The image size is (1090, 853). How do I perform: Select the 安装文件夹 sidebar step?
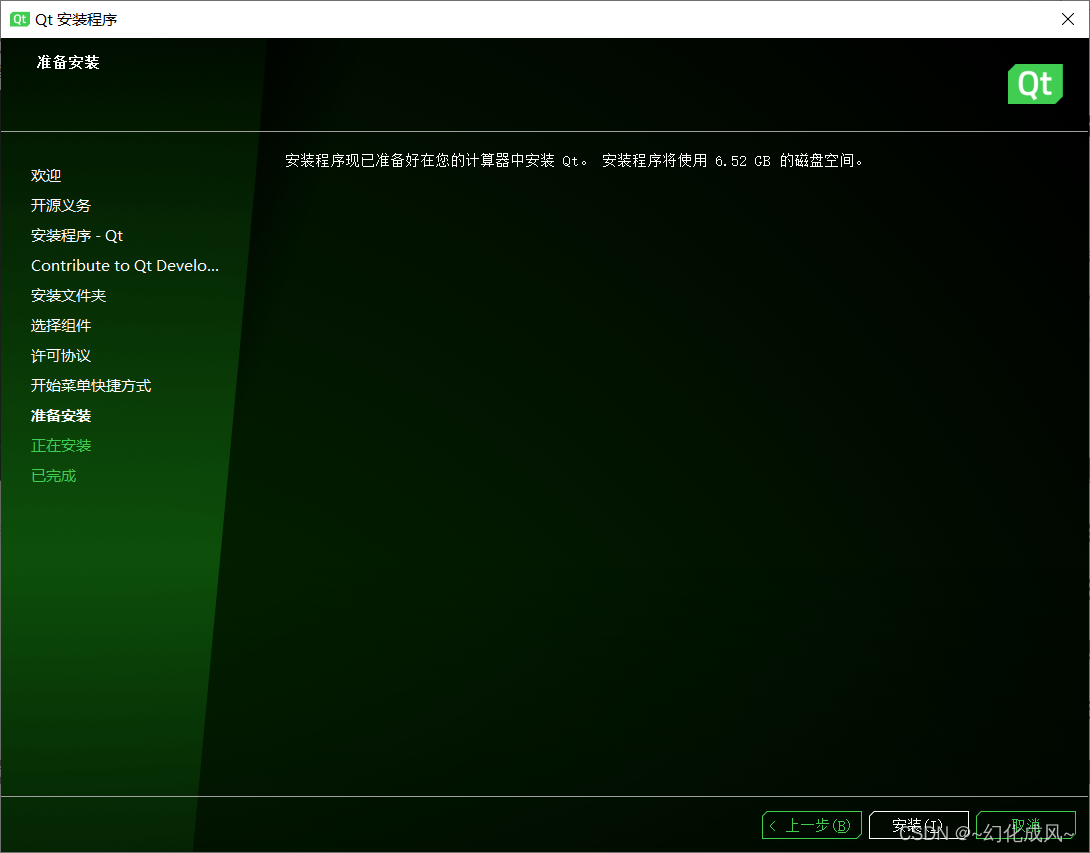click(69, 295)
